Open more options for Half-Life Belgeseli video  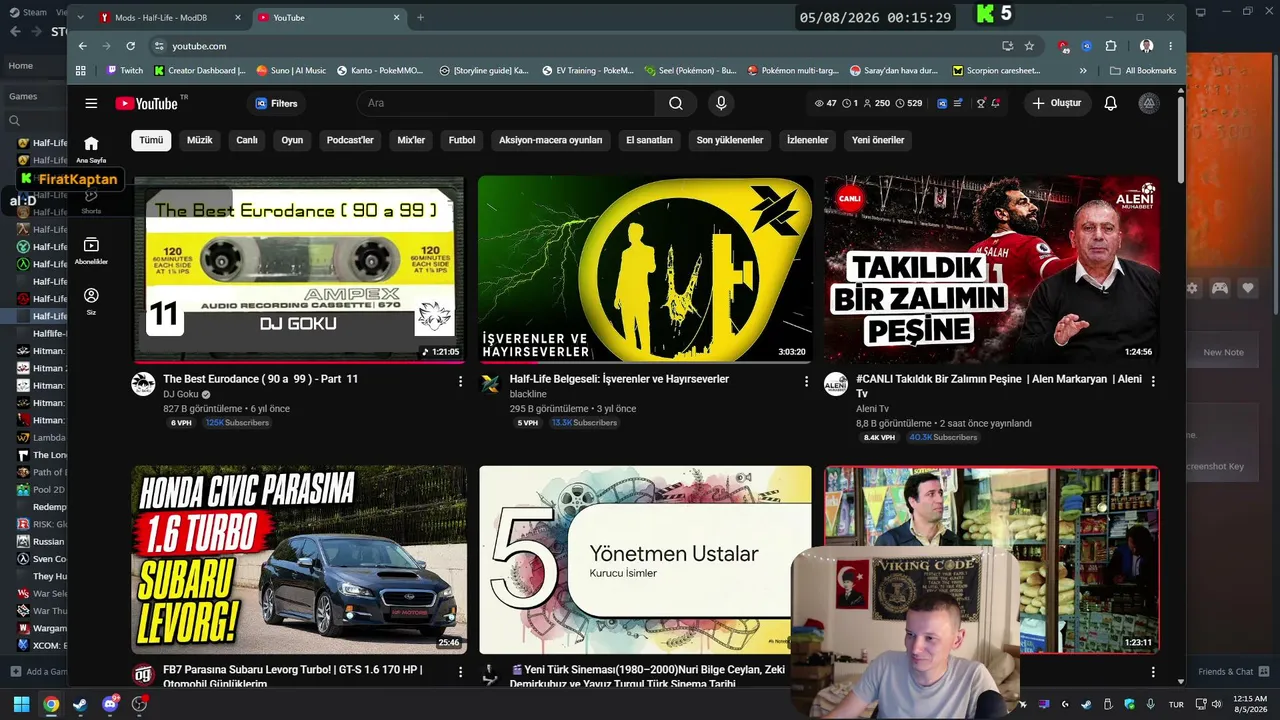coord(806,381)
